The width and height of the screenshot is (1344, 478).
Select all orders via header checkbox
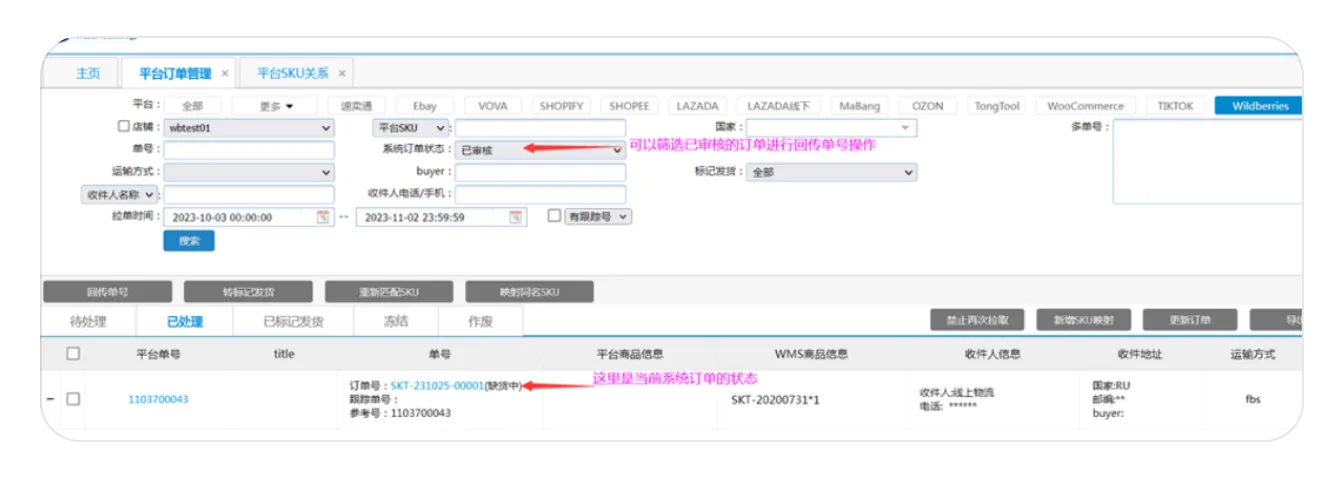(73, 354)
